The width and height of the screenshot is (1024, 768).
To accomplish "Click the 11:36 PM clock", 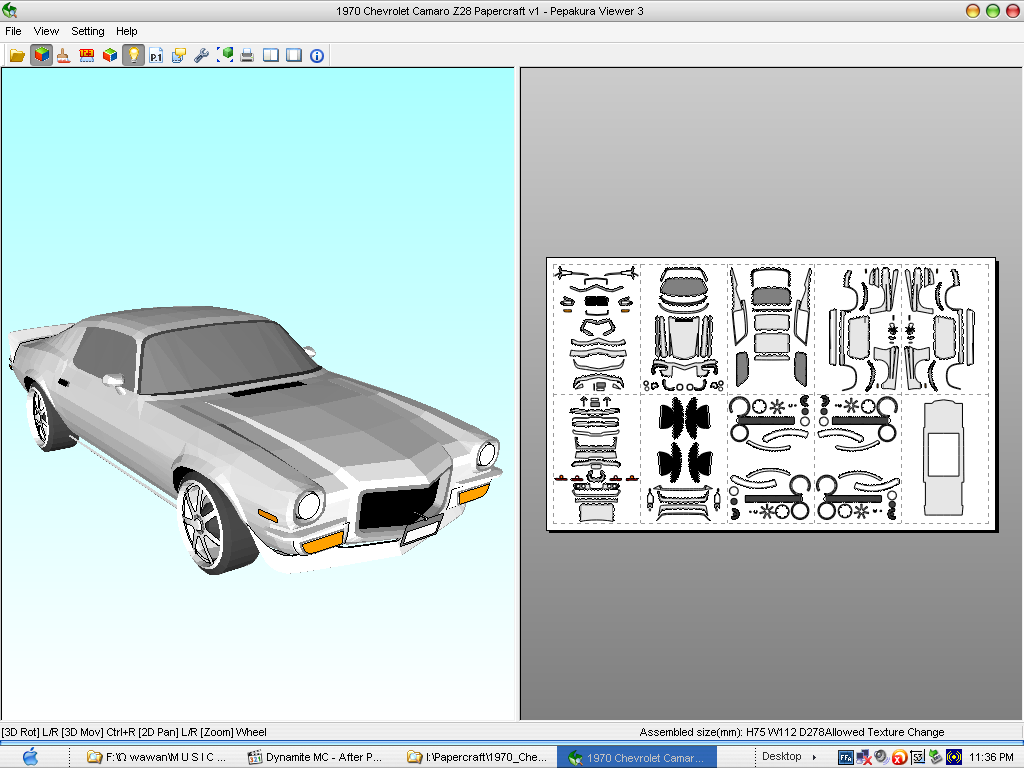I will 991,757.
